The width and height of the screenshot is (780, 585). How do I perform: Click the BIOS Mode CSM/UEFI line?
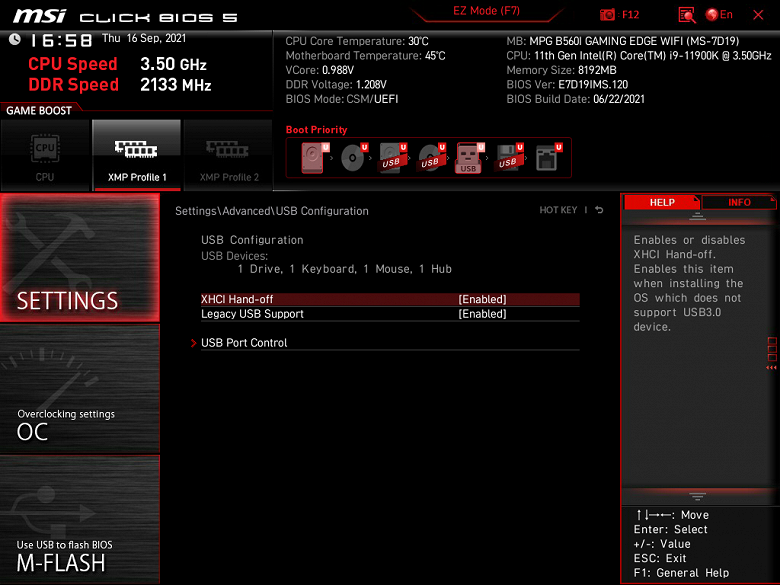point(342,99)
